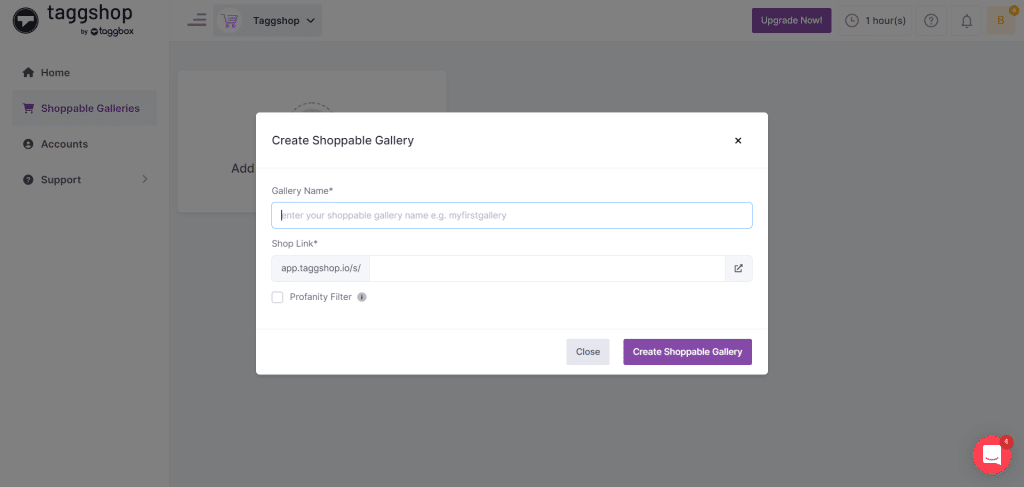The height and width of the screenshot is (487, 1024).
Task: Open the chat support widget
Action: click(x=991, y=455)
